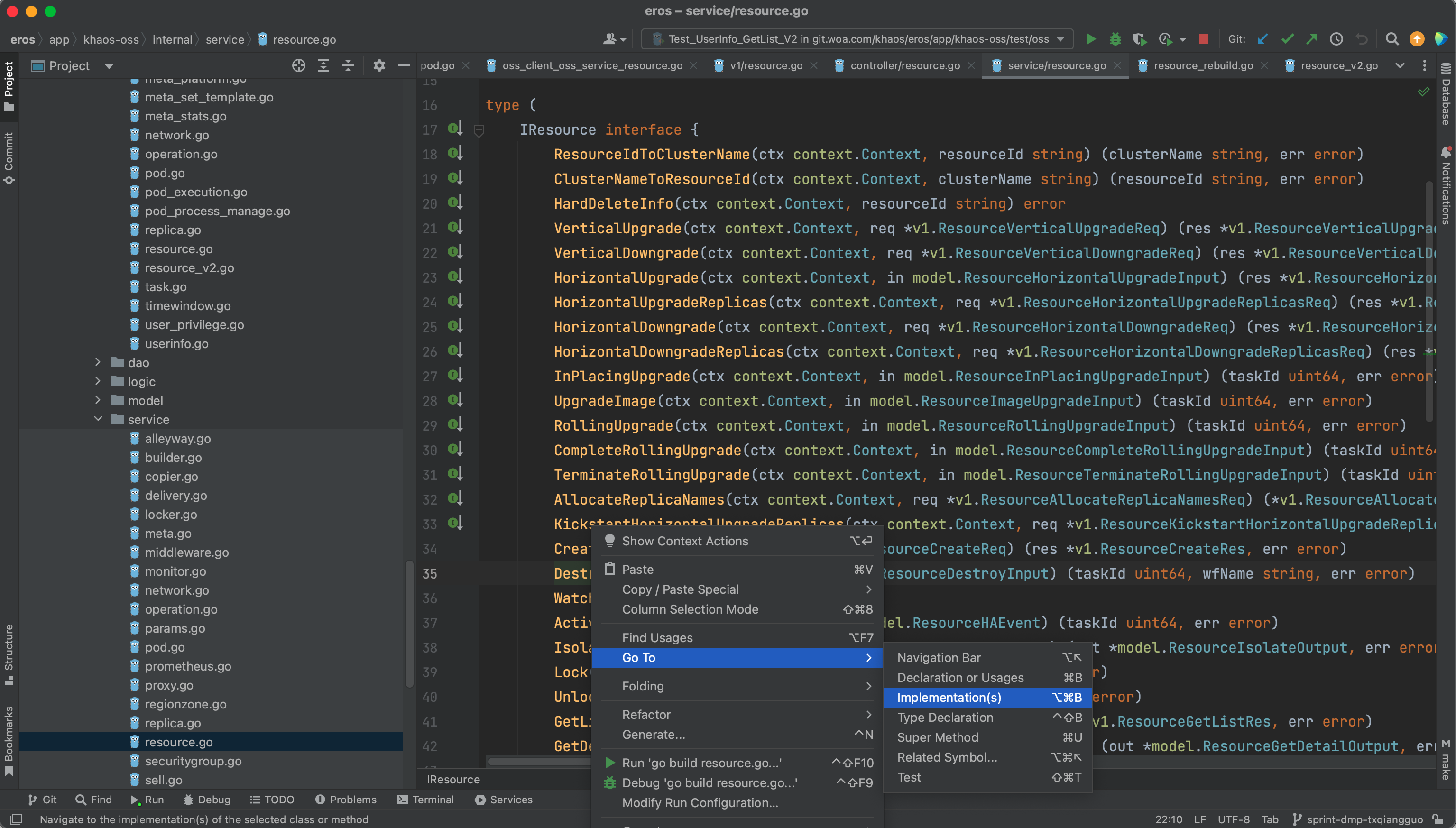
Task: Click the Debug bug icon in toolbar
Action: pos(1115,39)
